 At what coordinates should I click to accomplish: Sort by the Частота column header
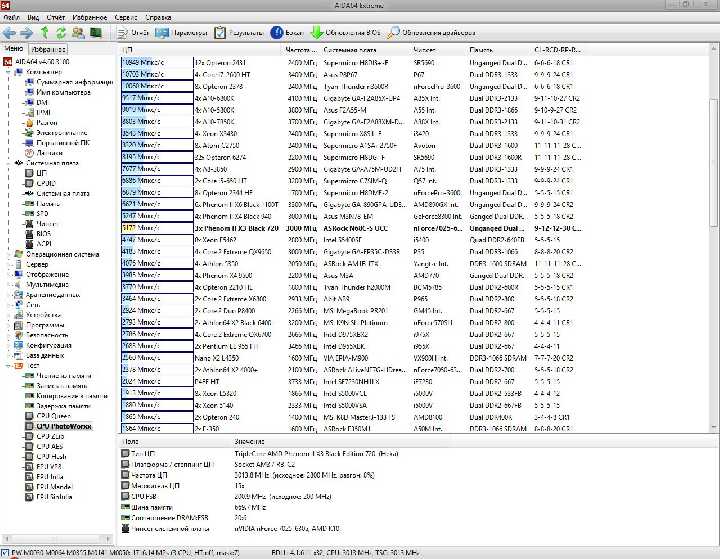point(301,50)
